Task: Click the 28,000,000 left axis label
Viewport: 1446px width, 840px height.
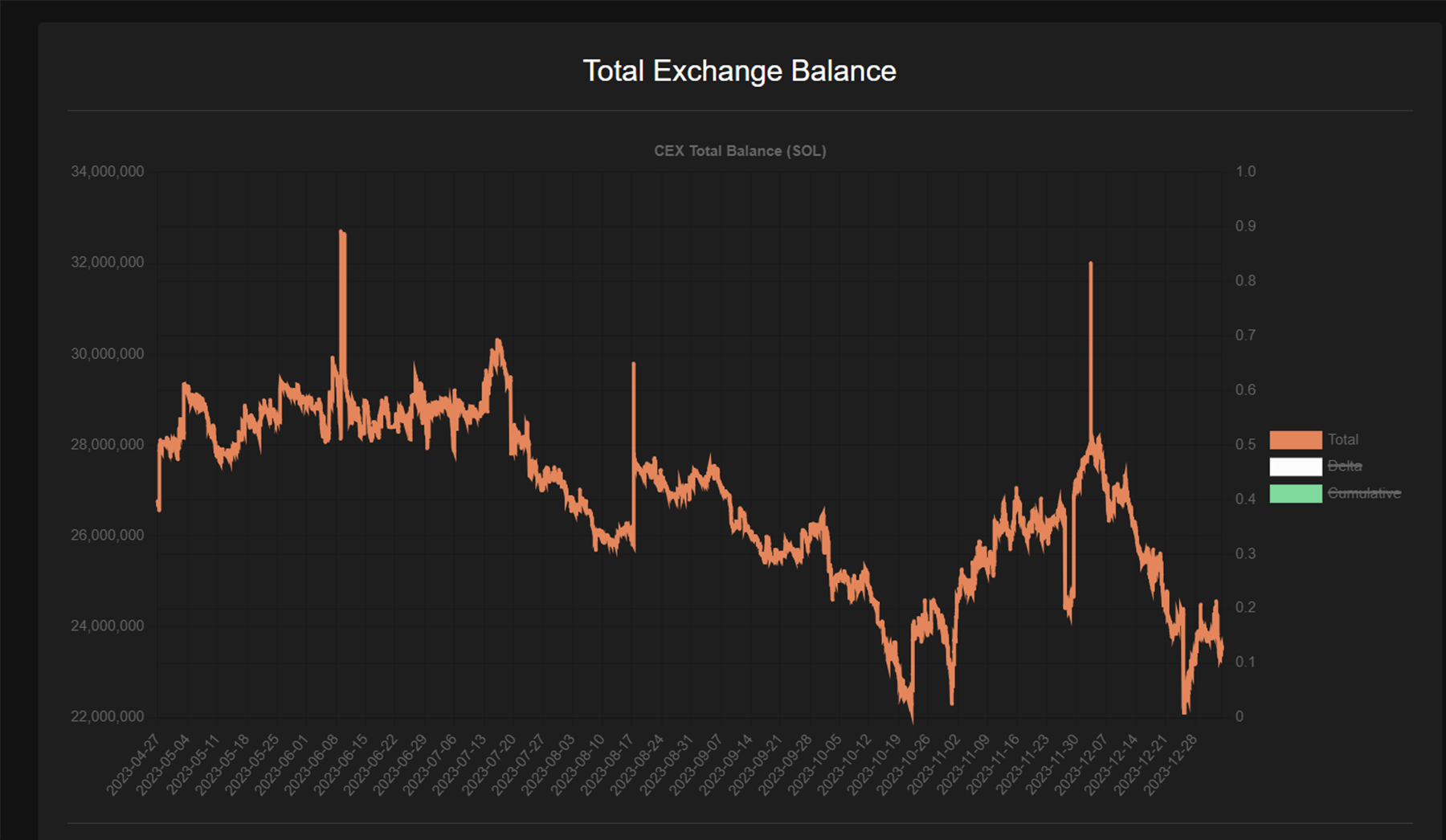Action: pyautogui.click(x=108, y=444)
